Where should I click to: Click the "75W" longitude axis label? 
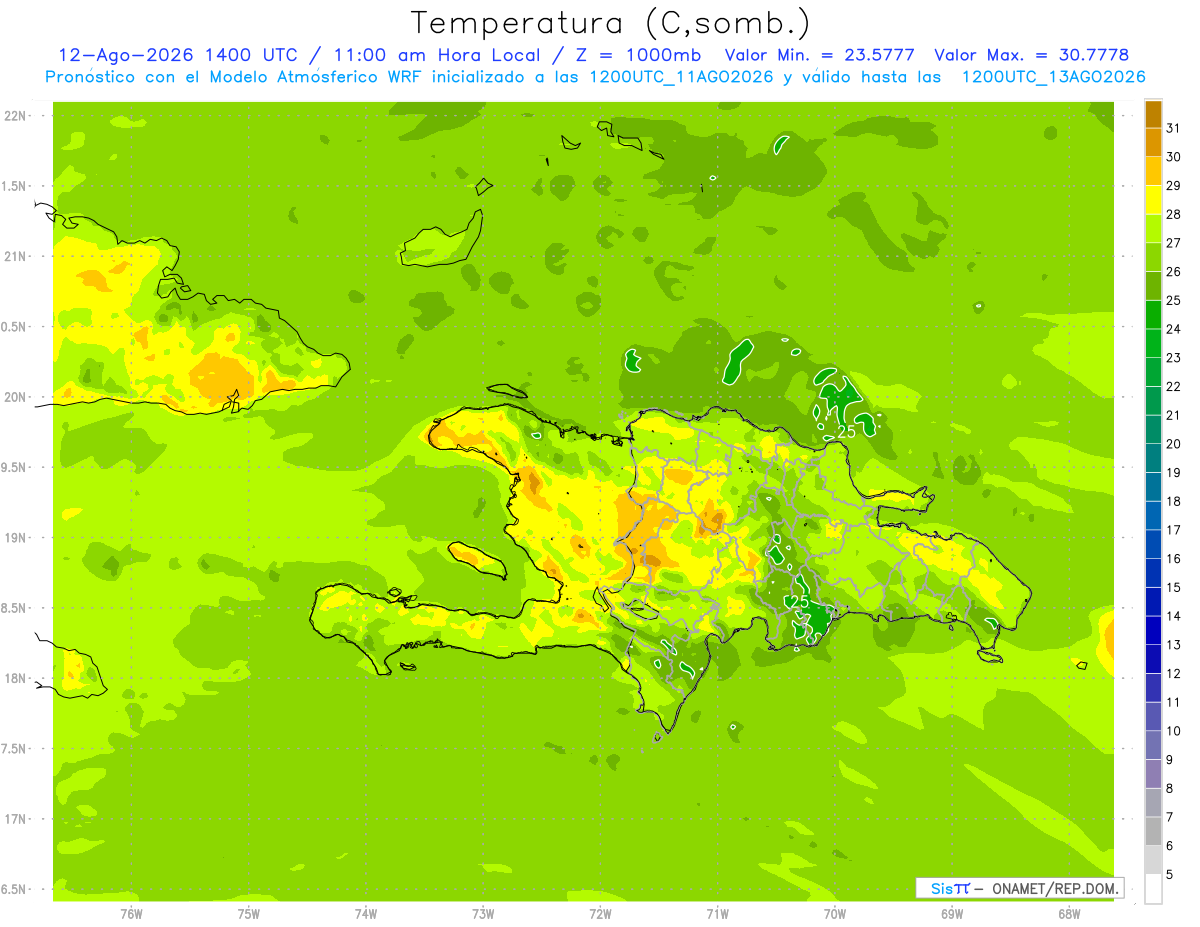click(248, 913)
